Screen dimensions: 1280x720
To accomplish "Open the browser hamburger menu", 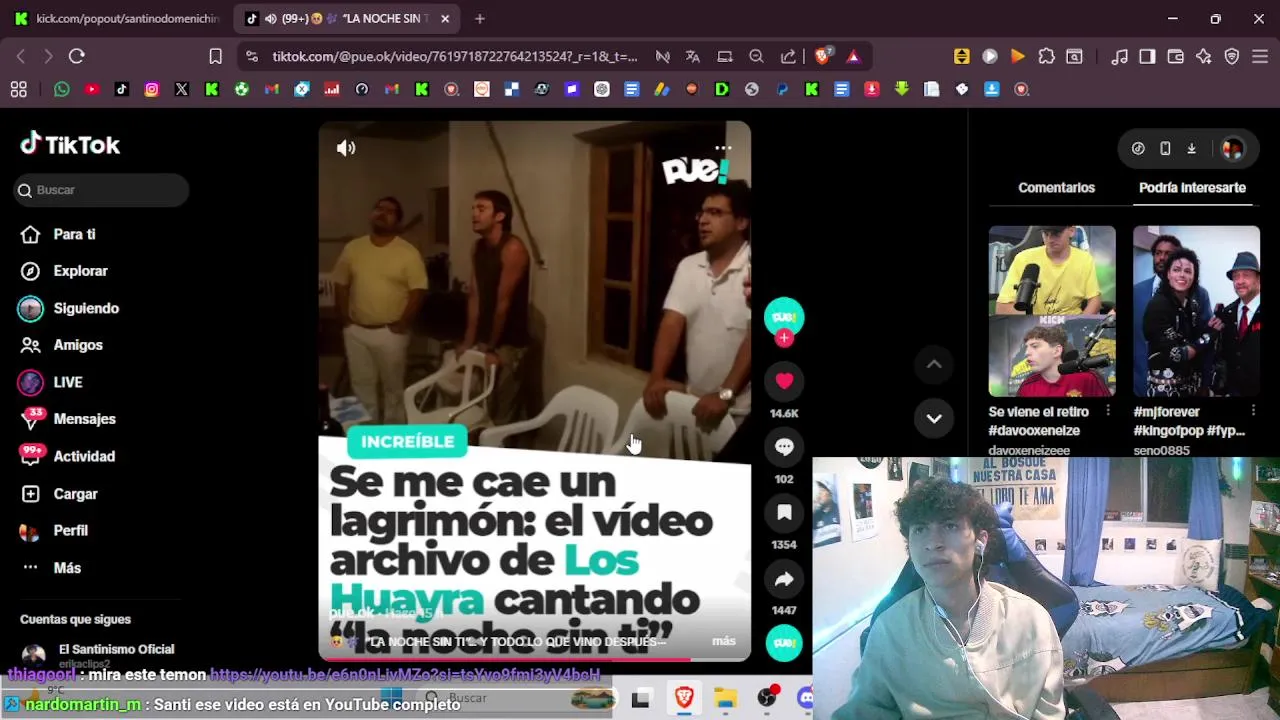I will click(1260, 57).
